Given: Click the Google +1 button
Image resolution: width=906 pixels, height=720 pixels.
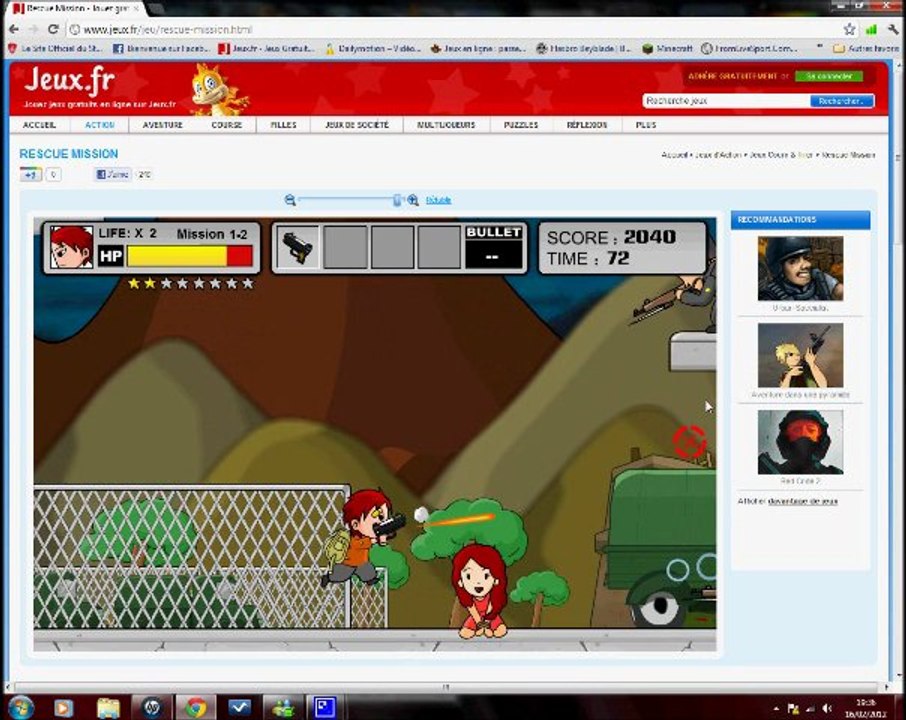Looking at the screenshot, I should (x=31, y=174).
